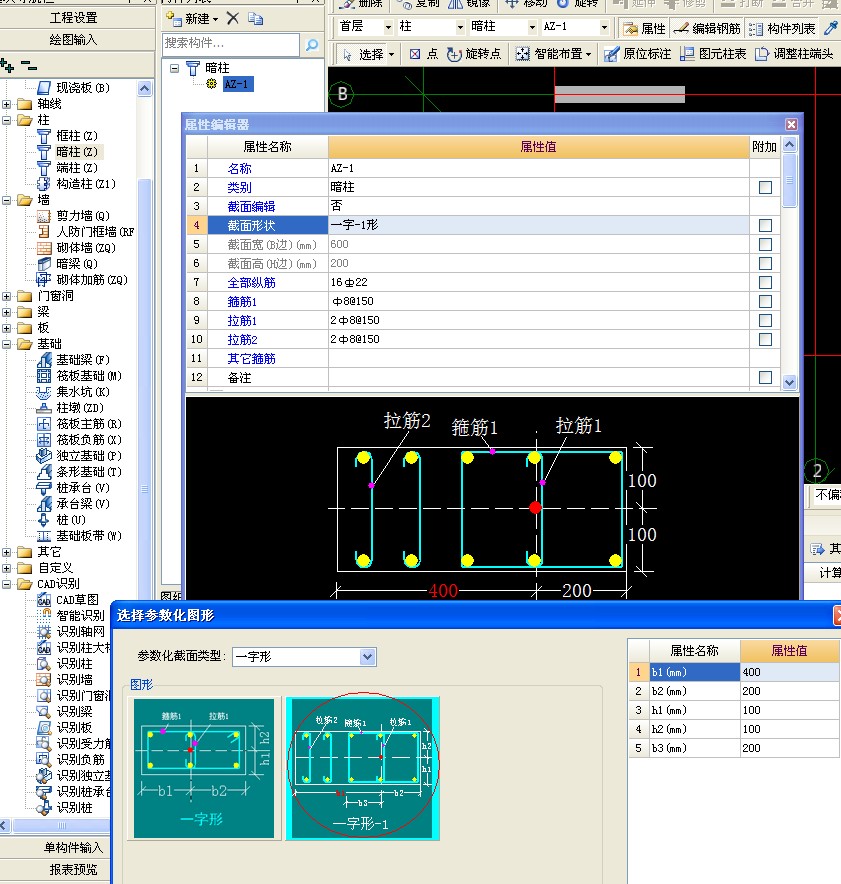Click 原位标注 in-place annotation tool

[x=638, y=54]
